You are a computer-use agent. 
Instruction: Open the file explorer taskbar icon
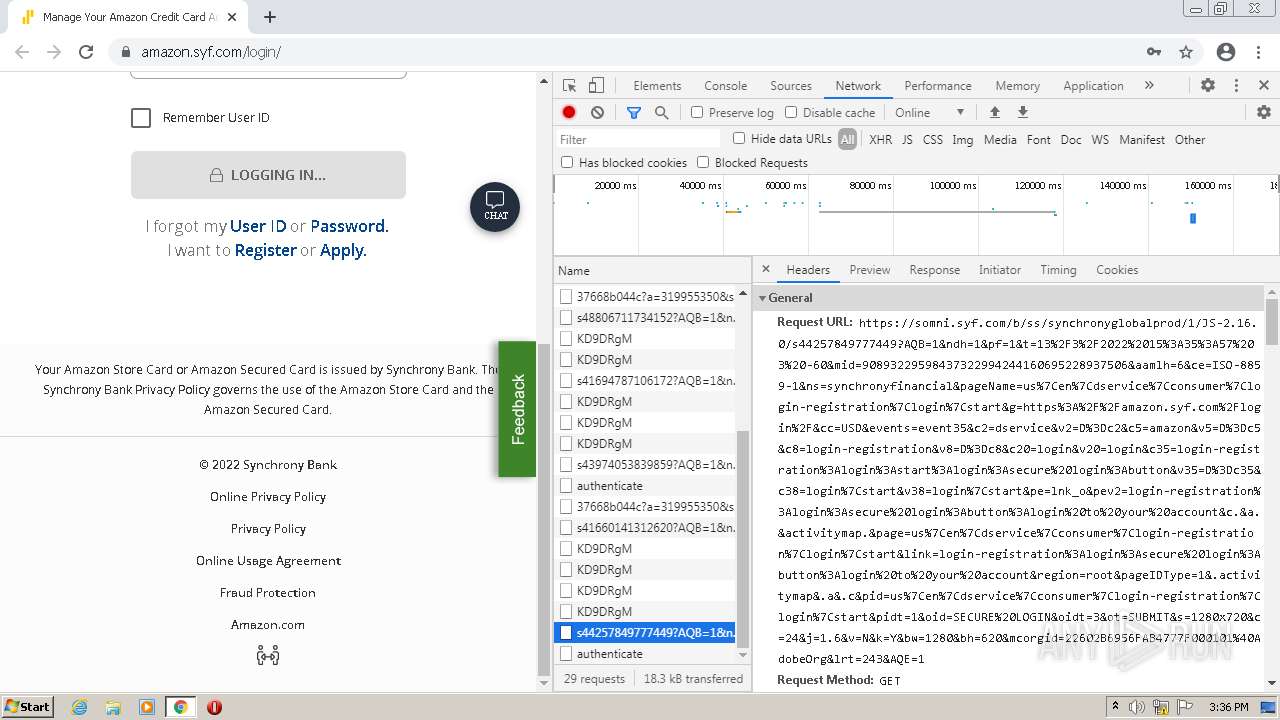pos(113,707)
